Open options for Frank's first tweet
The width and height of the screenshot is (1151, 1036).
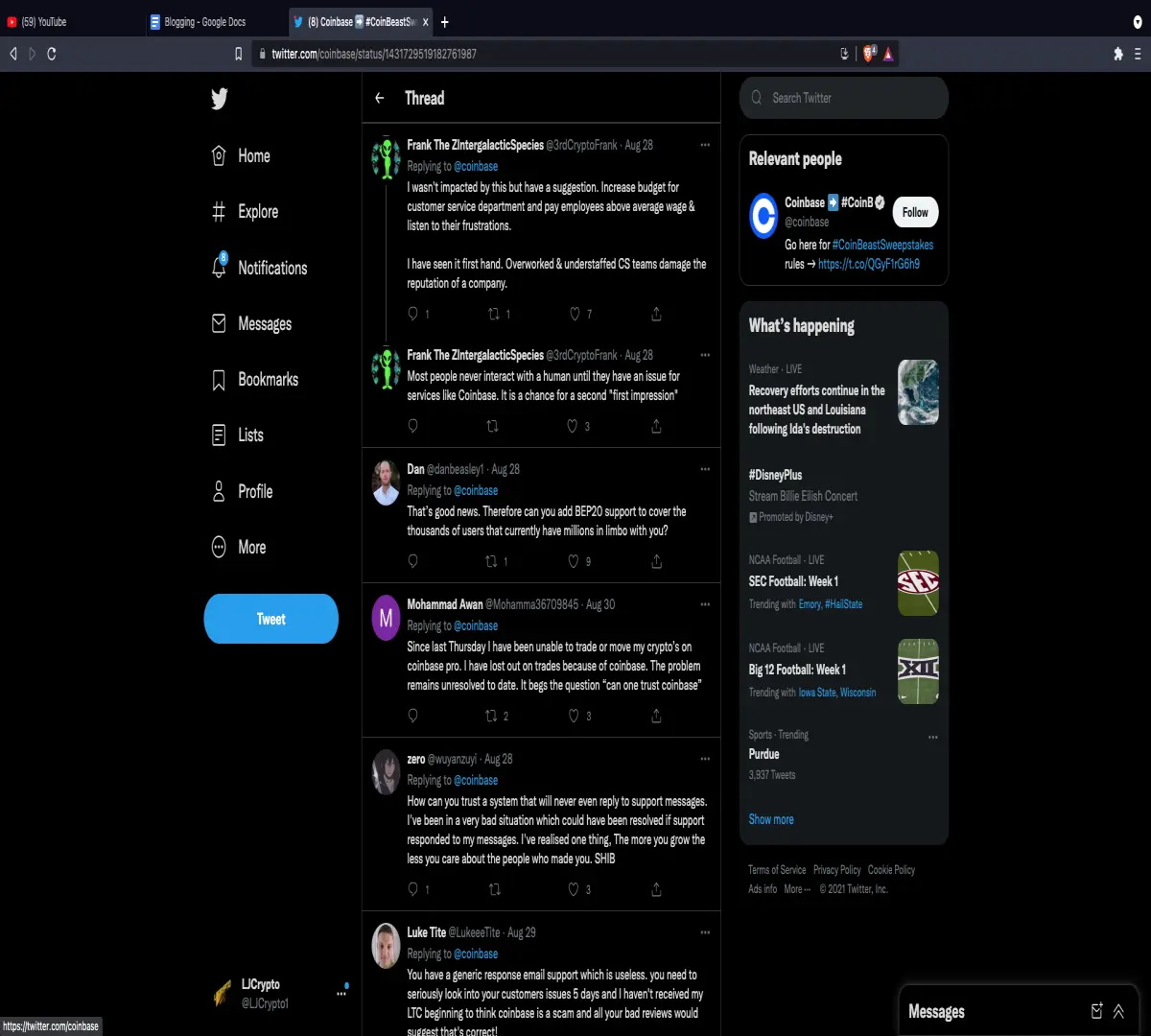click(x=705, y=145)
